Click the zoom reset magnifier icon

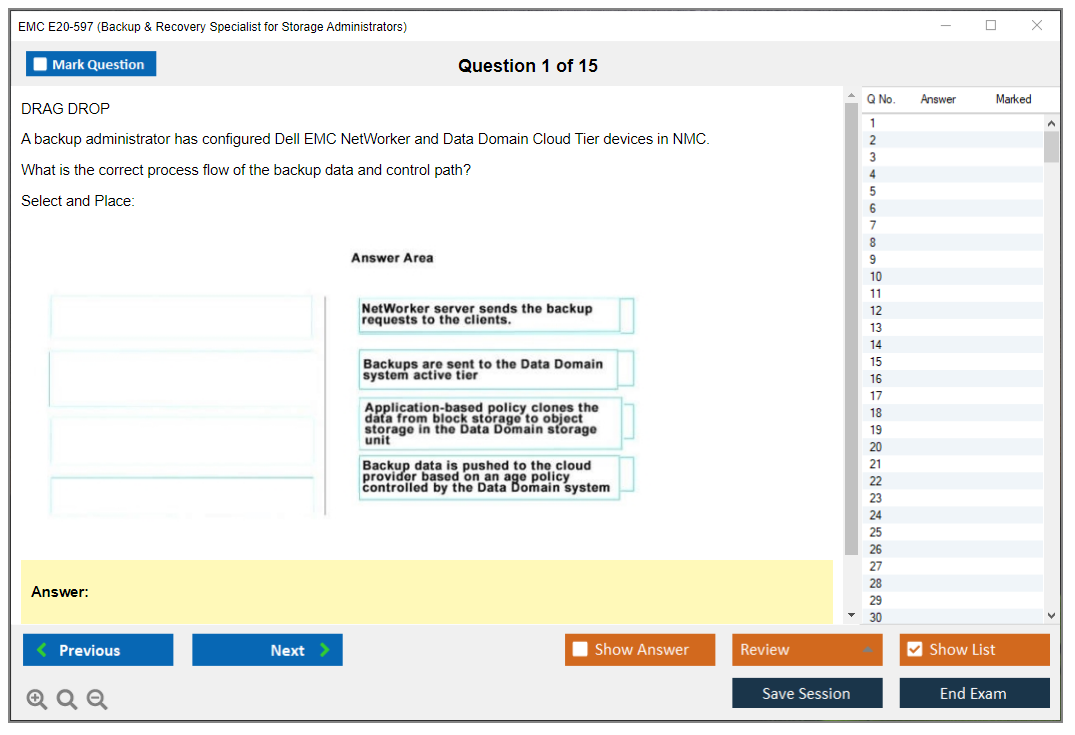[x=67, y=700]
